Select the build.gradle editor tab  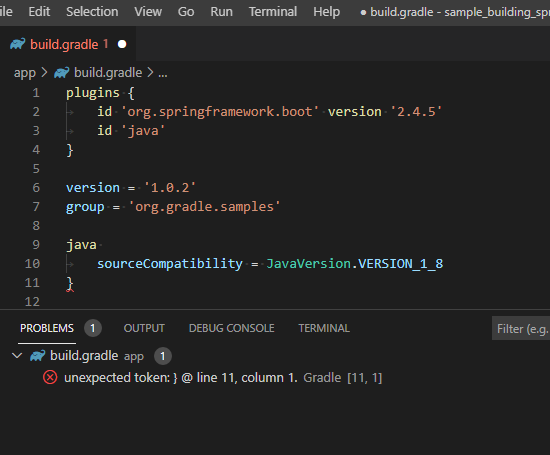(x=68, y=44)
